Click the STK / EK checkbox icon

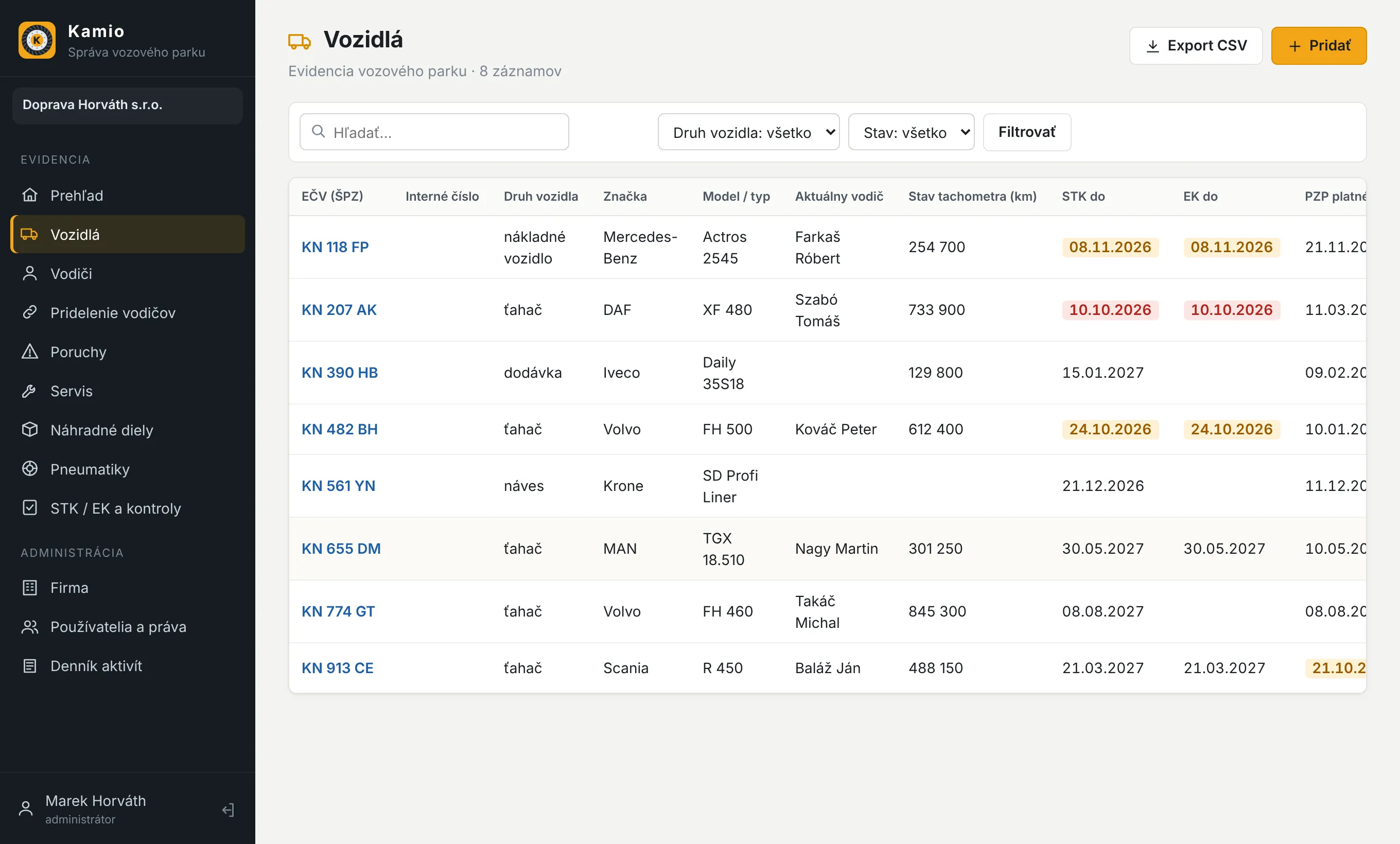click(29, 508)
